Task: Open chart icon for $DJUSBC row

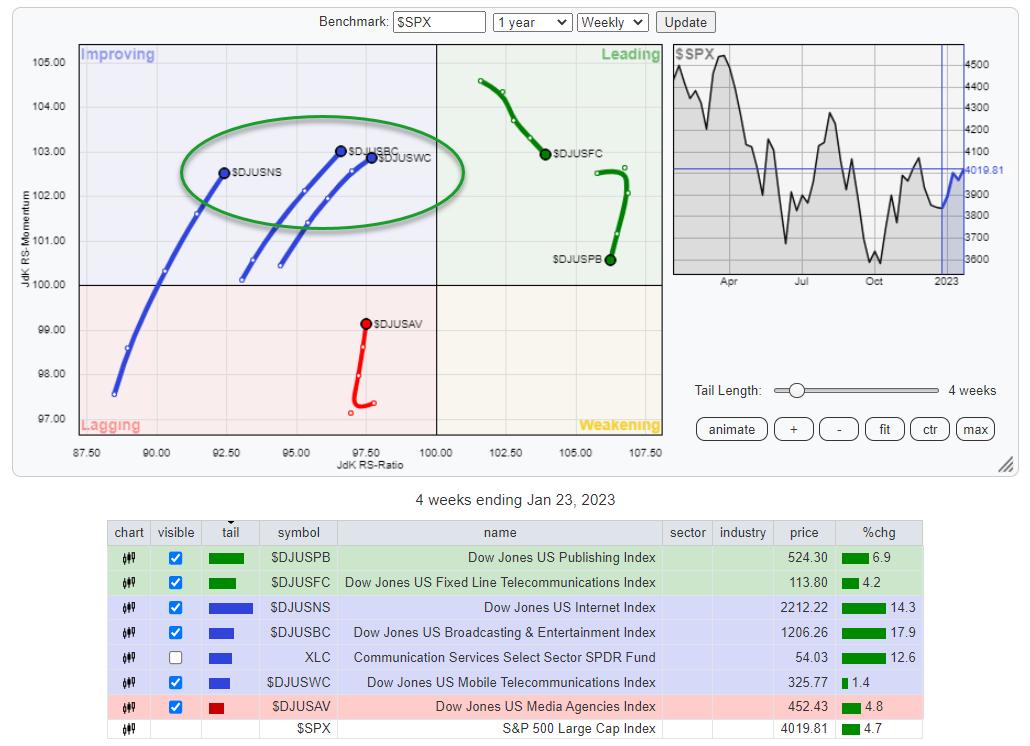Action: tap(129, 633)
